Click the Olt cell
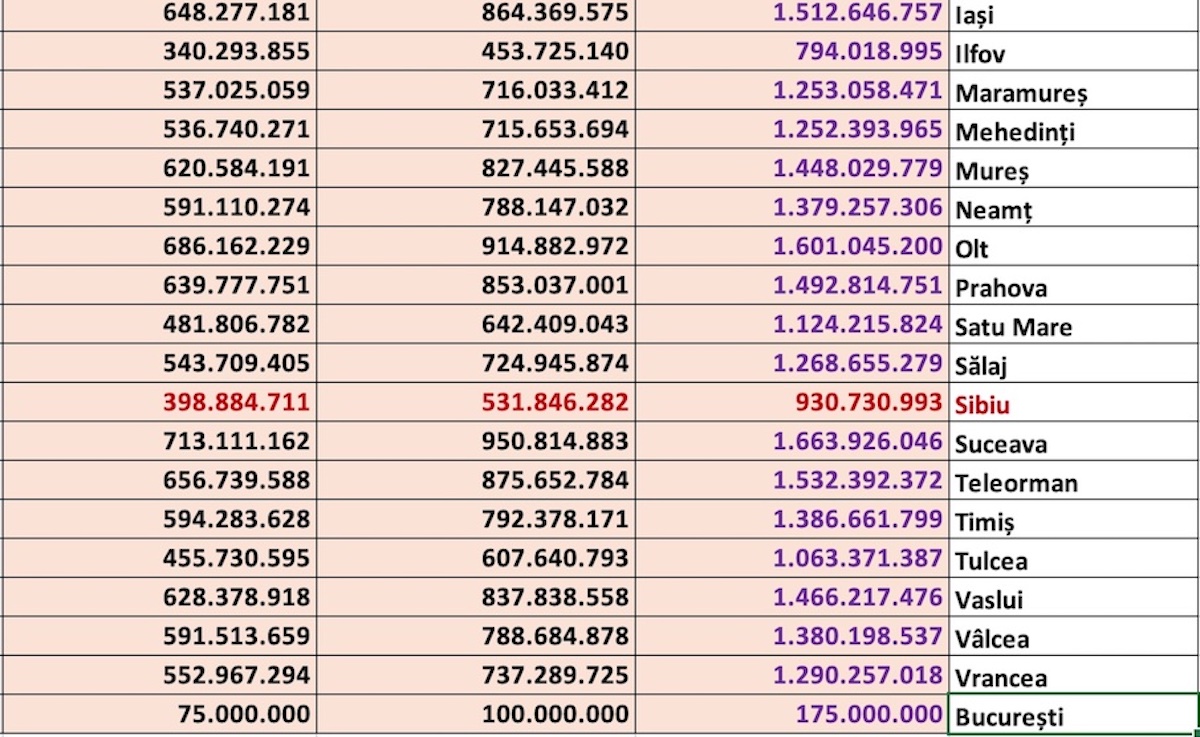 pos(1072,248)
